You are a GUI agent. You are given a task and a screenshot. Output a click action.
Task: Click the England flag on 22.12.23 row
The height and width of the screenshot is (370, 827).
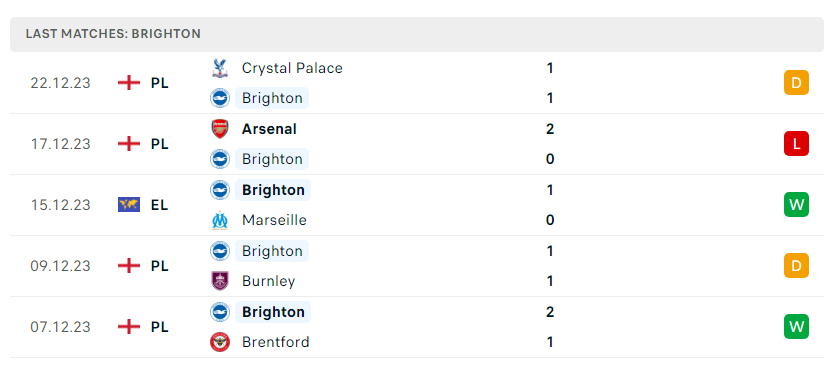point(129,83)
